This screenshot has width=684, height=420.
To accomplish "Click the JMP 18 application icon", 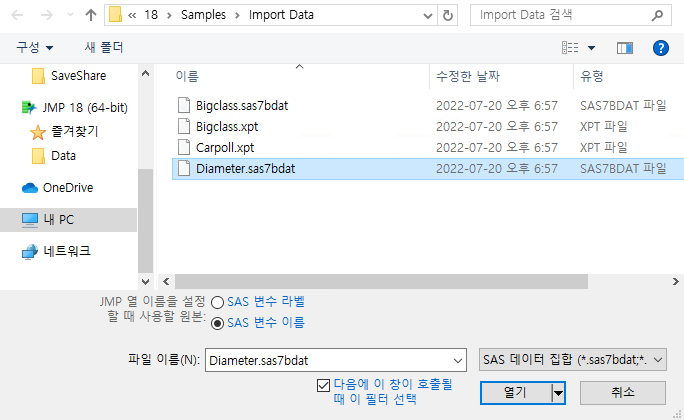I will click(x=29, y=107).
